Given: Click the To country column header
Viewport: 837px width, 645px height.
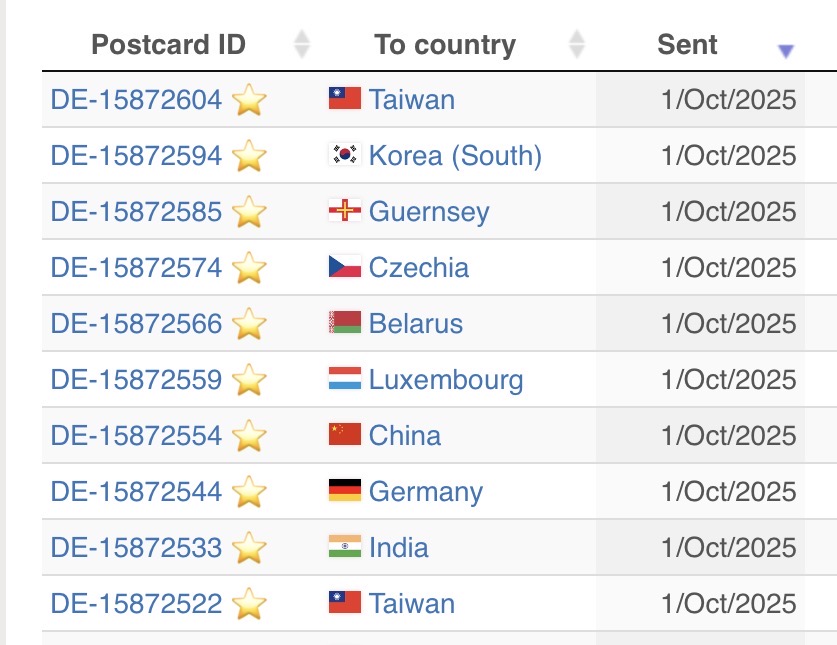Looking at the screenshot, I should 445,45.
